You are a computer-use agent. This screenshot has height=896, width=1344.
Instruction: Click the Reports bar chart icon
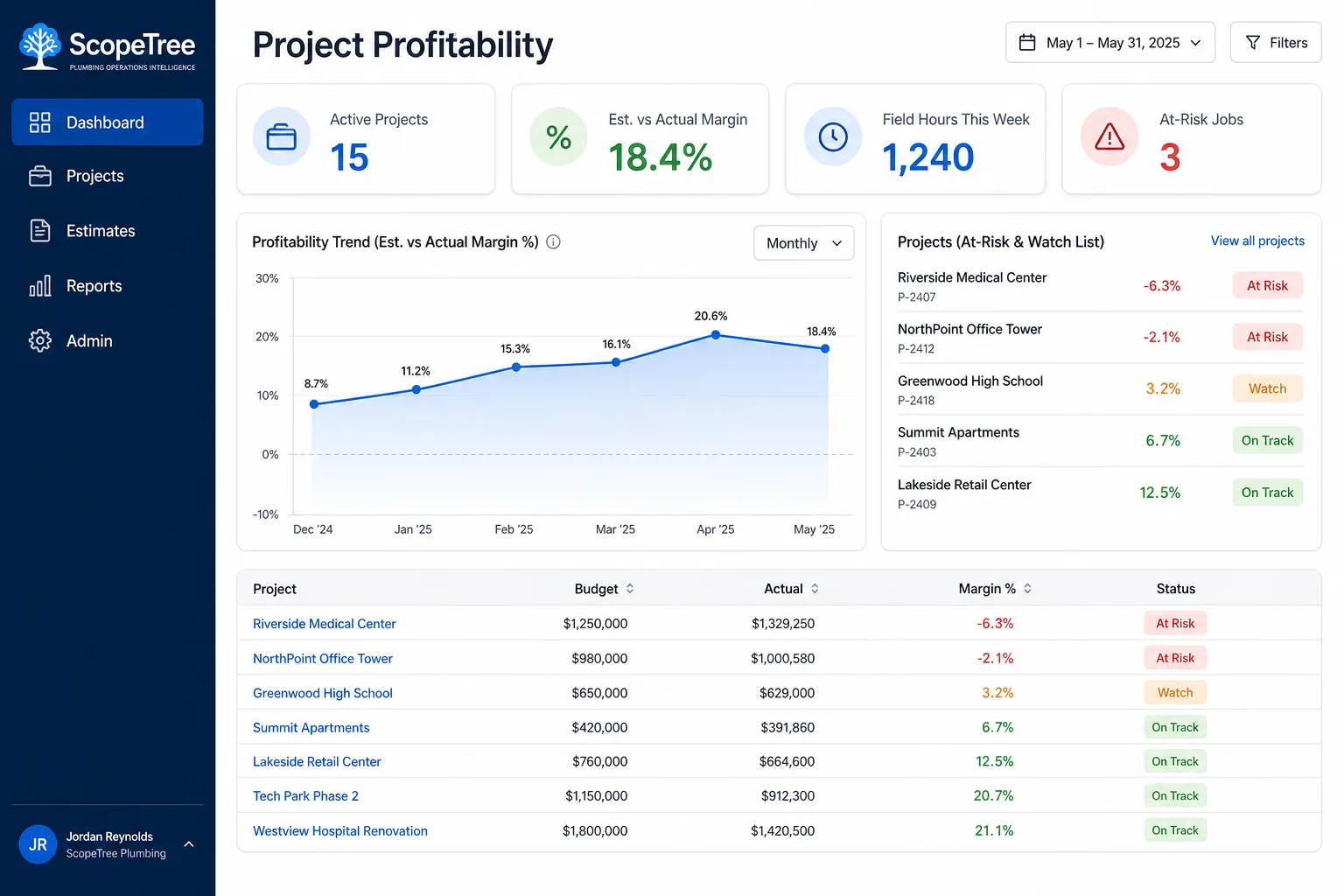coord(39,285)
